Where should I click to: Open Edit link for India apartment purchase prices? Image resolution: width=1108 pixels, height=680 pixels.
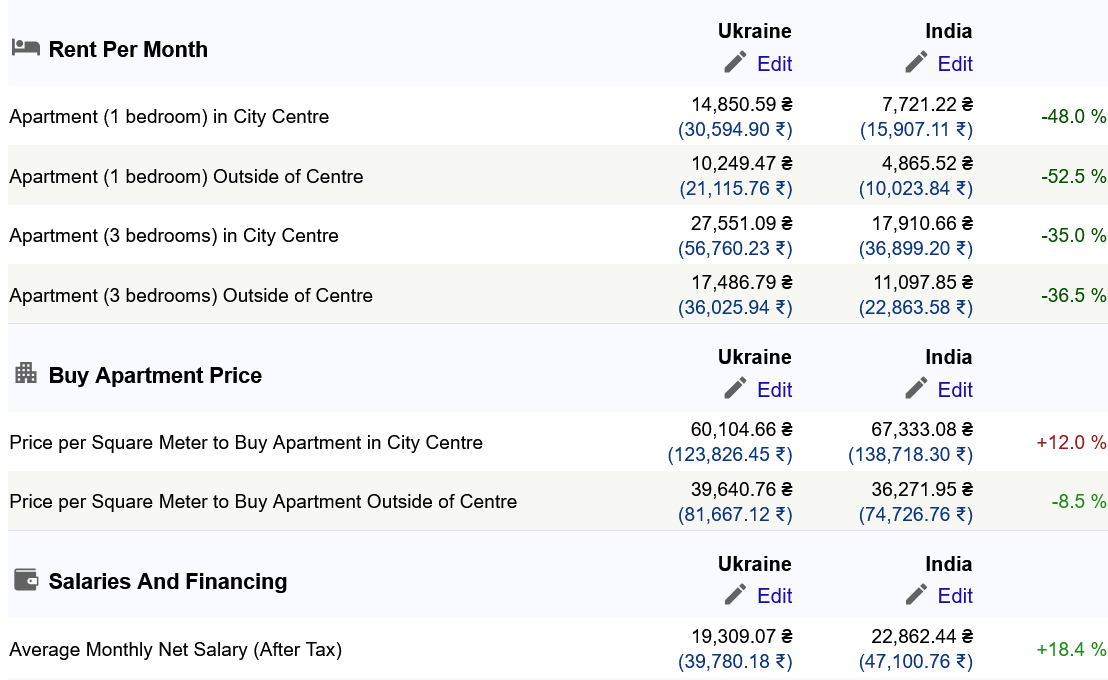955,389
